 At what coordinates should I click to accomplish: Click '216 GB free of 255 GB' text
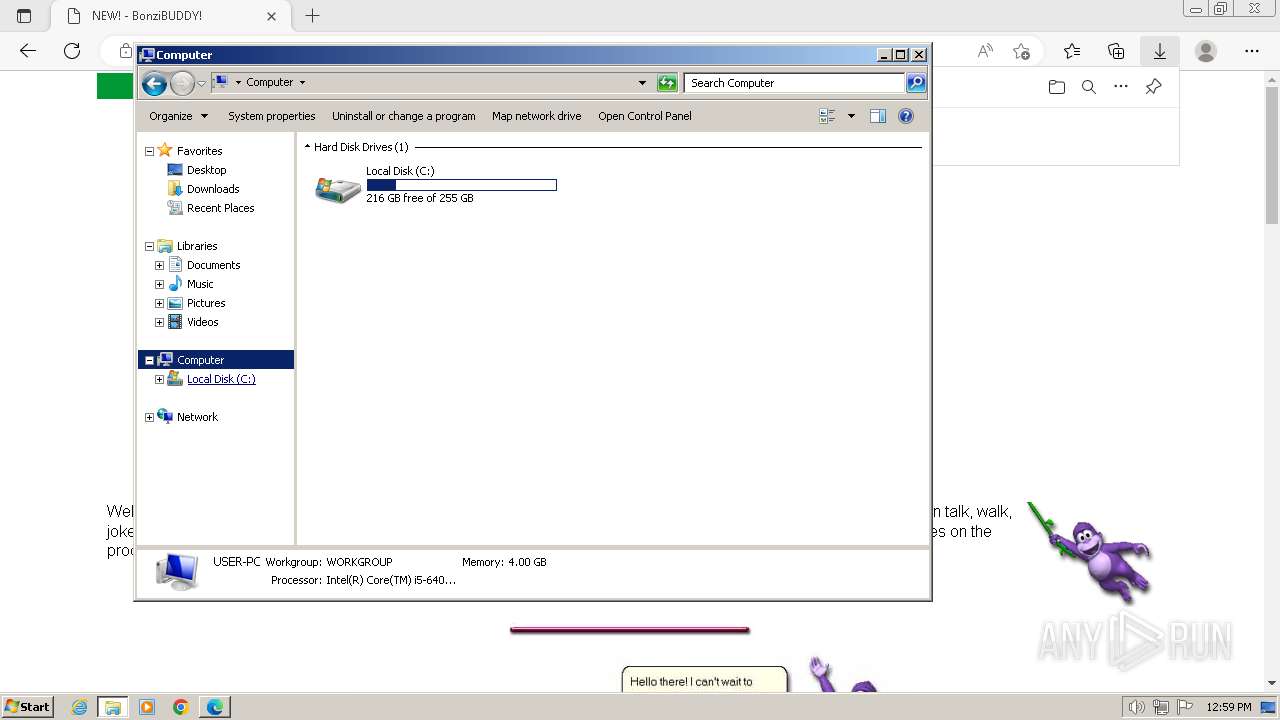click(x=420, y=198)
